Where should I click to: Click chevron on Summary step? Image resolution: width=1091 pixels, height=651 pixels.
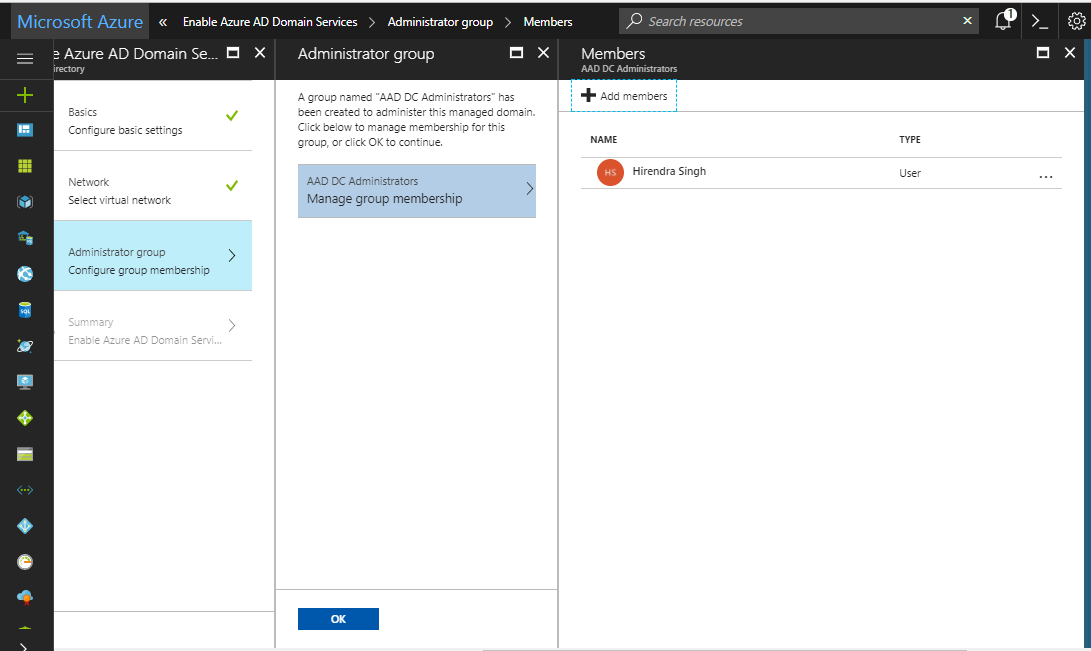tap(232, 326)
